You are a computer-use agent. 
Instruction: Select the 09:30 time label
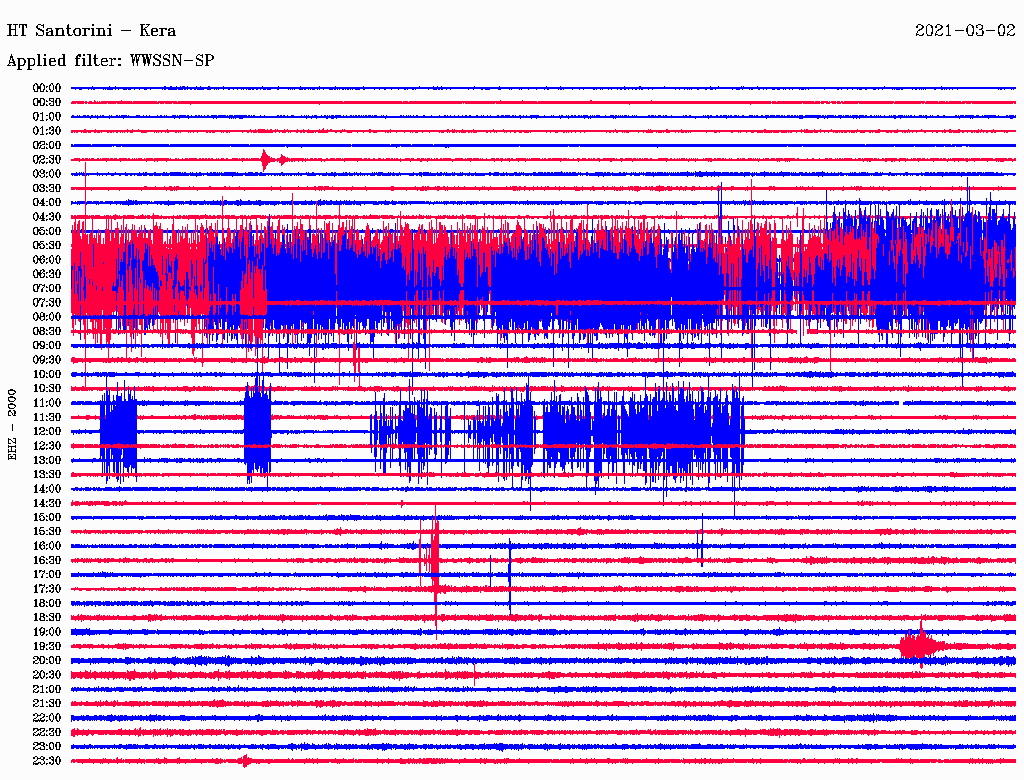point(47,360)
